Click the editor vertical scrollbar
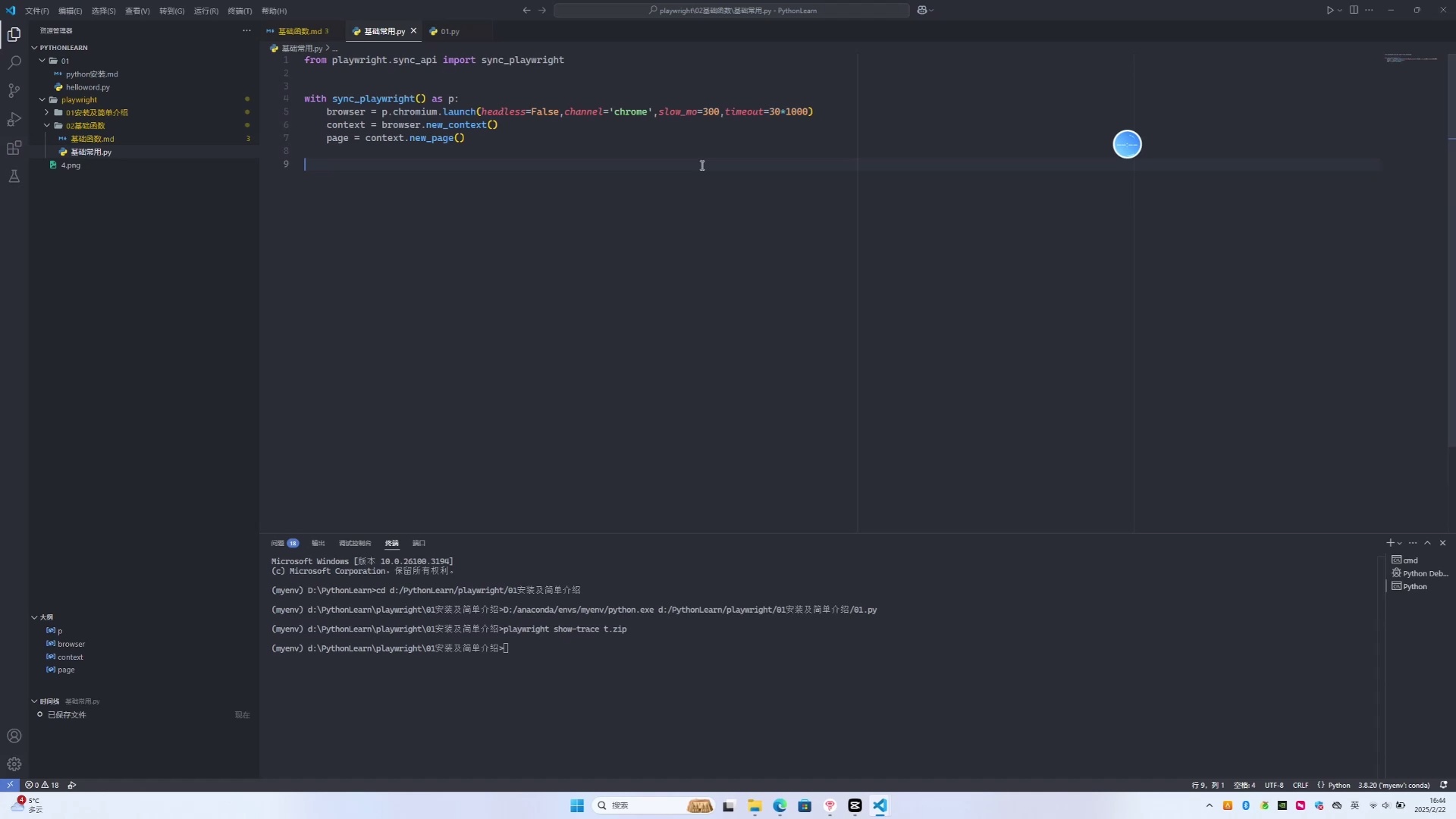 click(x=1451, y=250)
